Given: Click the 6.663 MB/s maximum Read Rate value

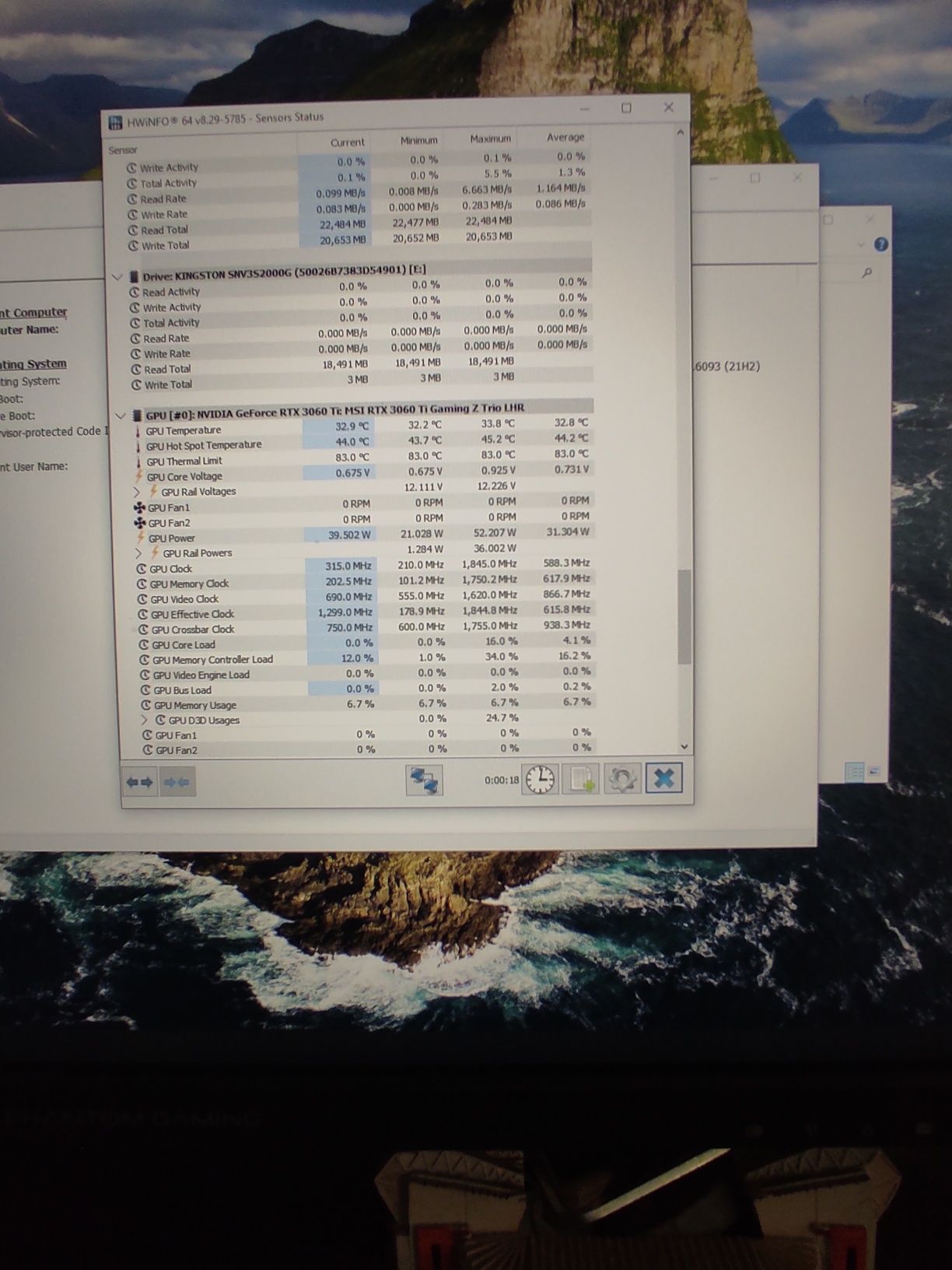Looking at the screenshot, I should pos(487,189).
